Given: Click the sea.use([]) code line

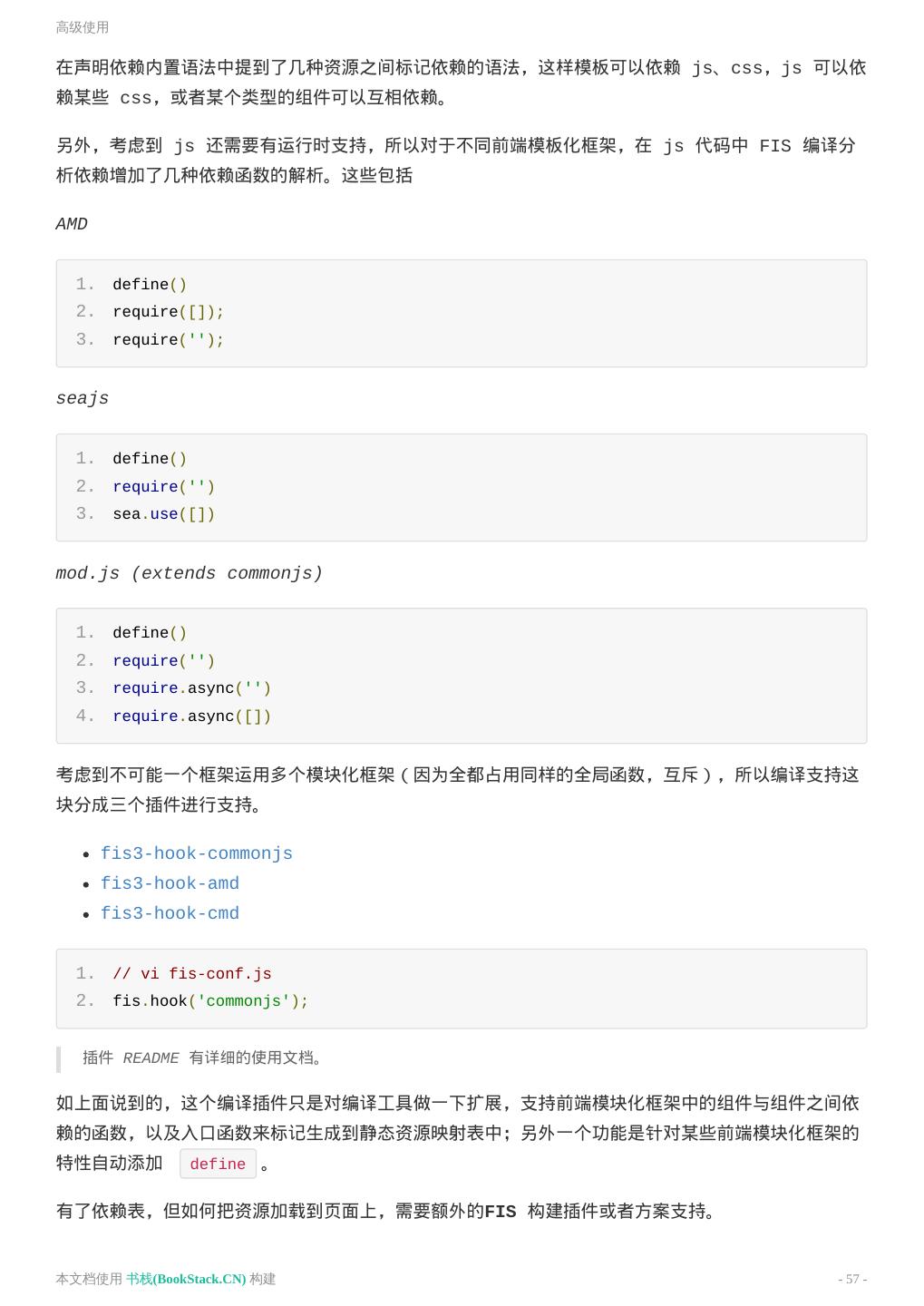Looking at the screenshot, I should [x=163, y=514].
